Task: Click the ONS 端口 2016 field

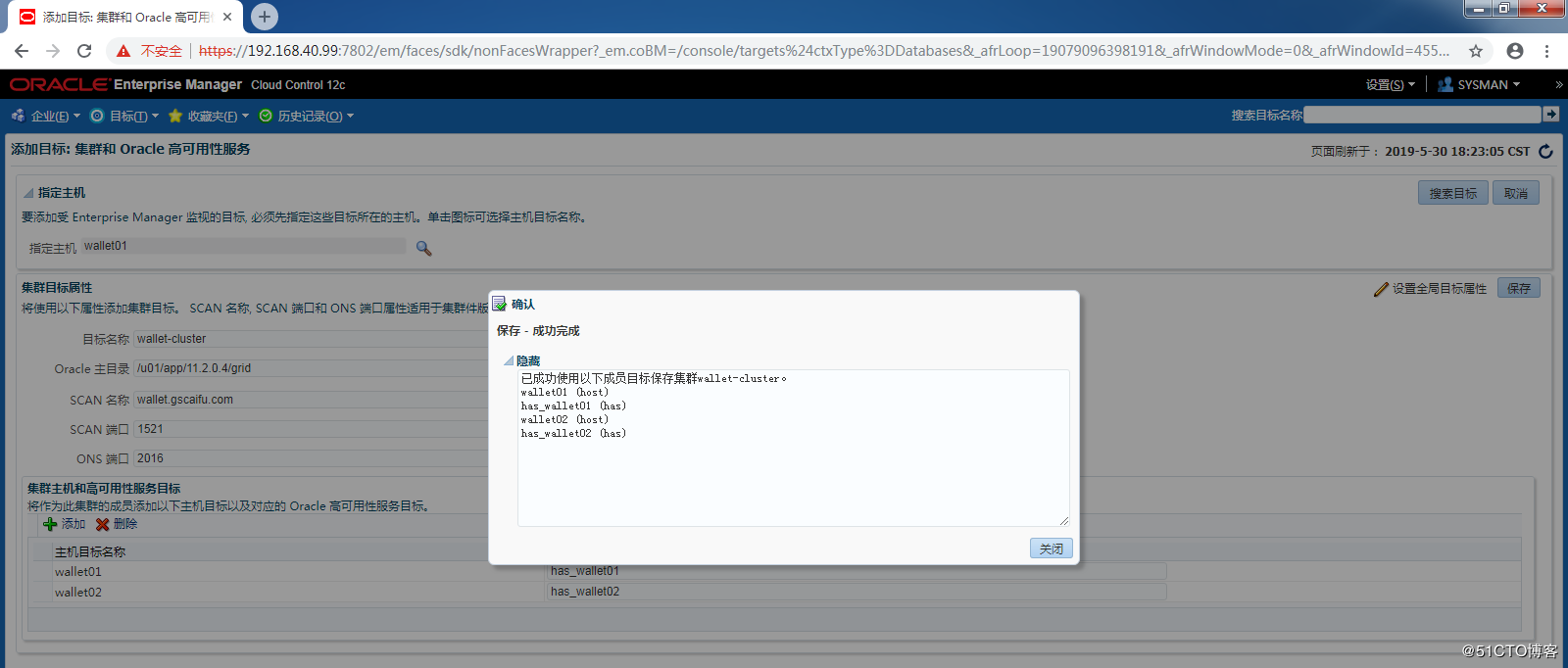Action: [x=311, y=458]
